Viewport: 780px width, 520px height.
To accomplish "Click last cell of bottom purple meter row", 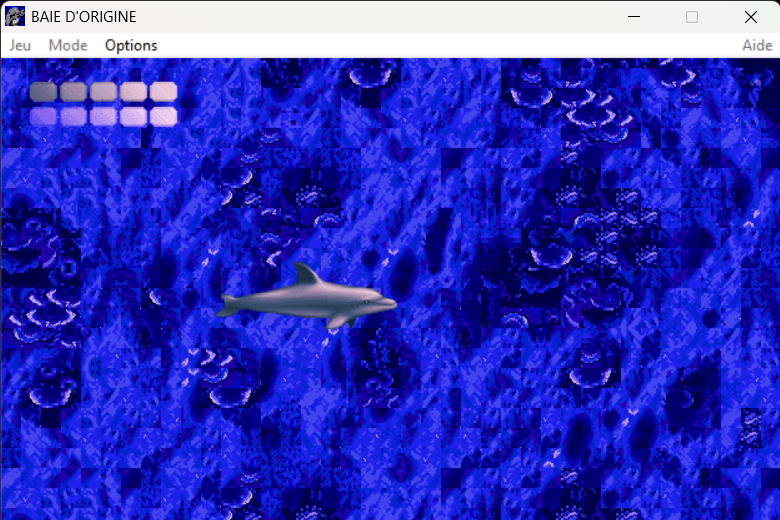I will coord(163,116).
